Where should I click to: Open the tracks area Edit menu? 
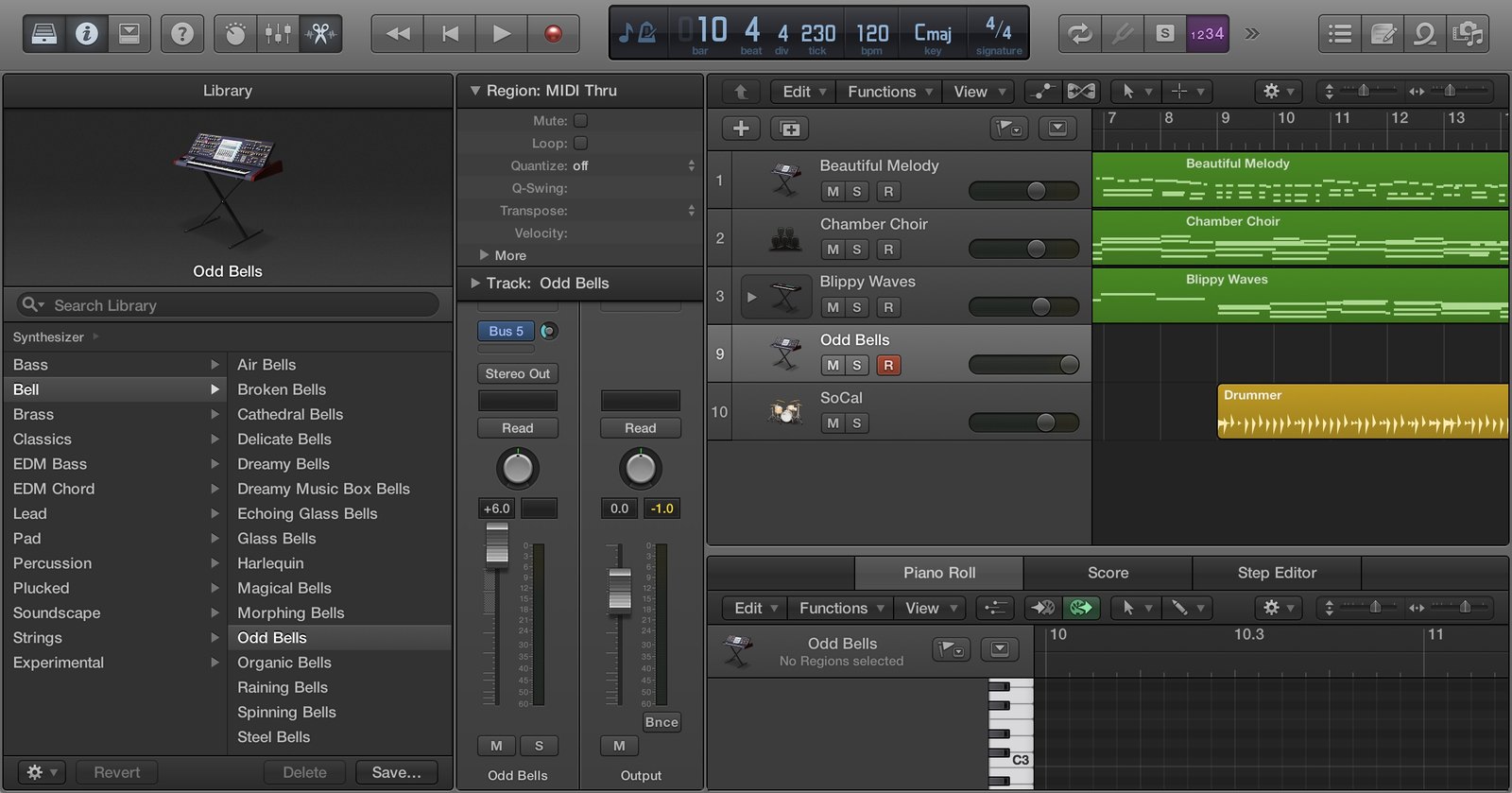pyautogui.click(x=803, y=92)
